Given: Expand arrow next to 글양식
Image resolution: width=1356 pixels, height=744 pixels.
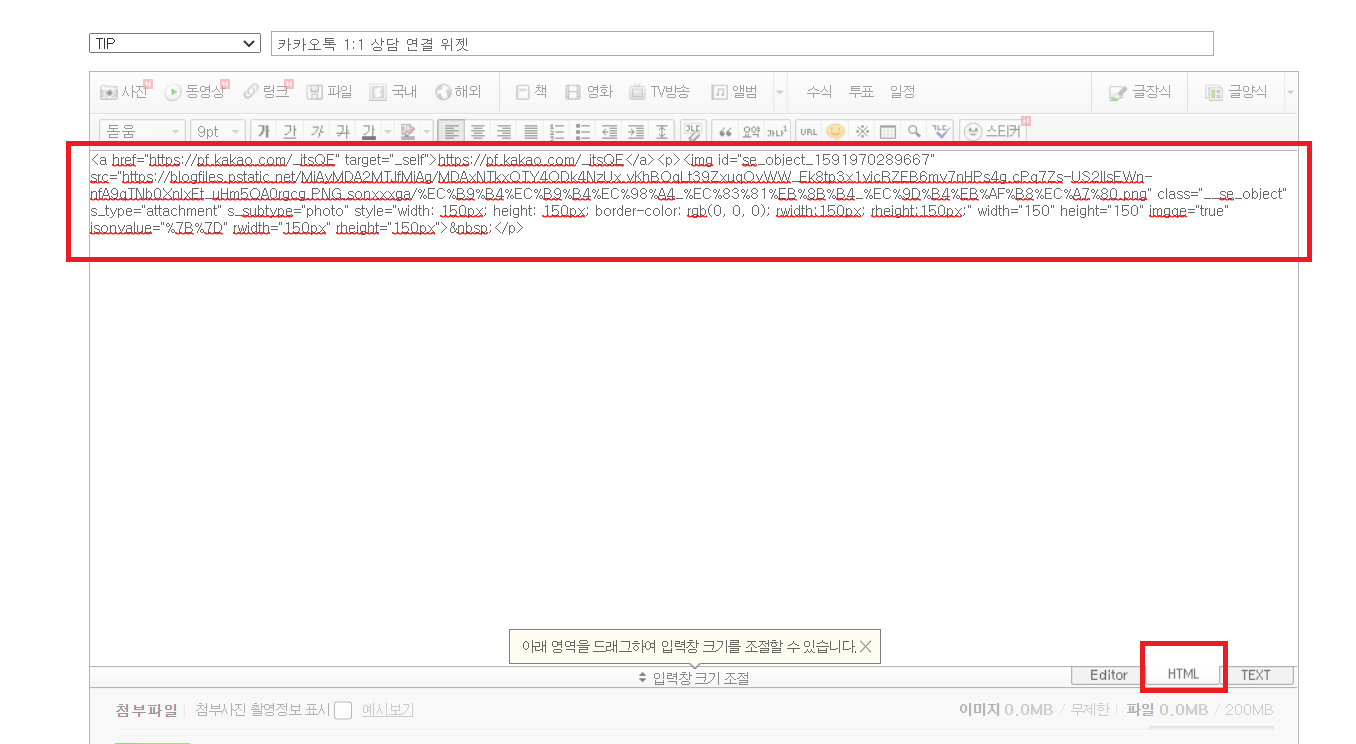Looking at the screenshot, I should pos(1290,92).
